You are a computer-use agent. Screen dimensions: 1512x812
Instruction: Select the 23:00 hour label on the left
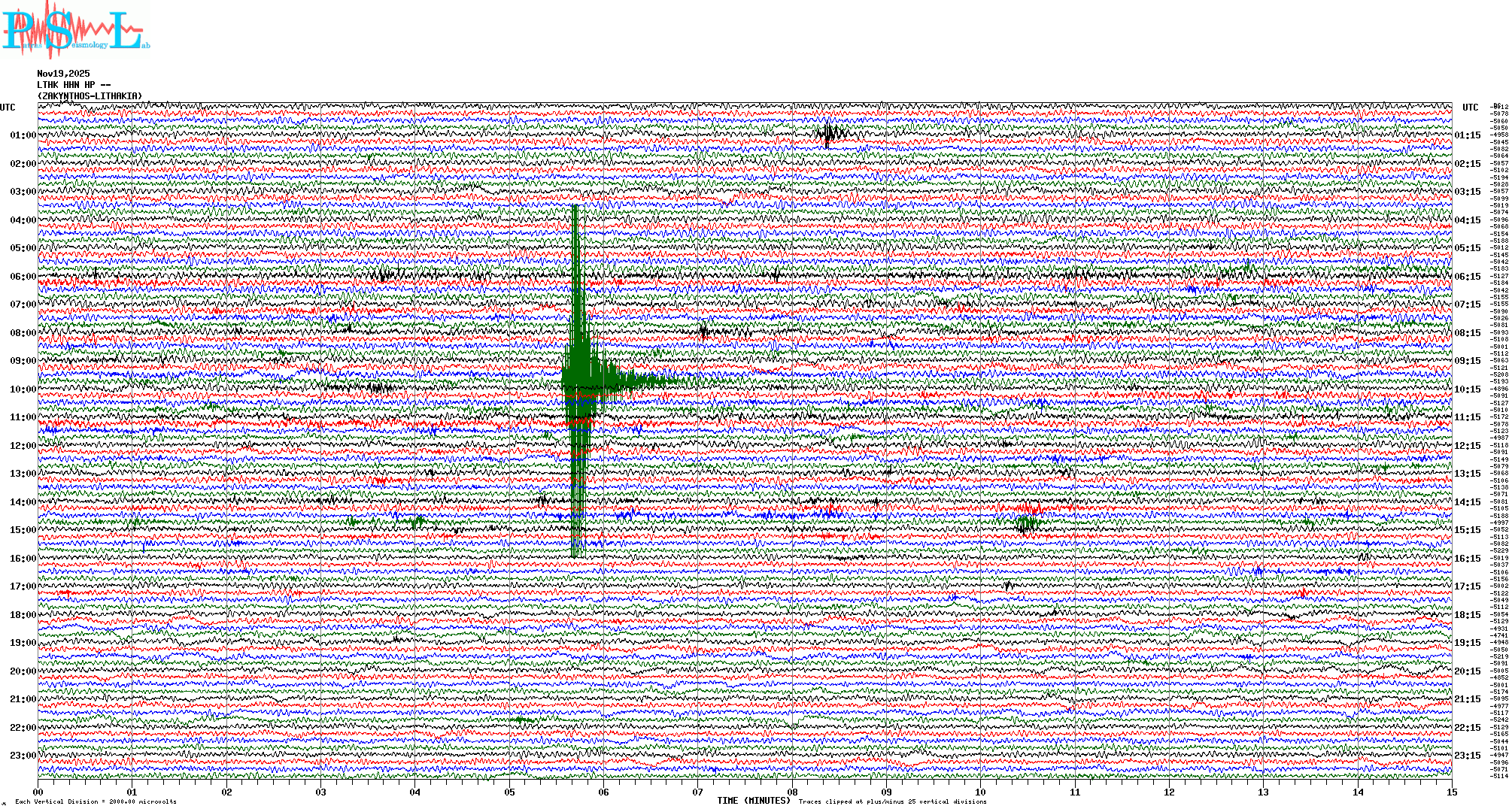(23, 756)
